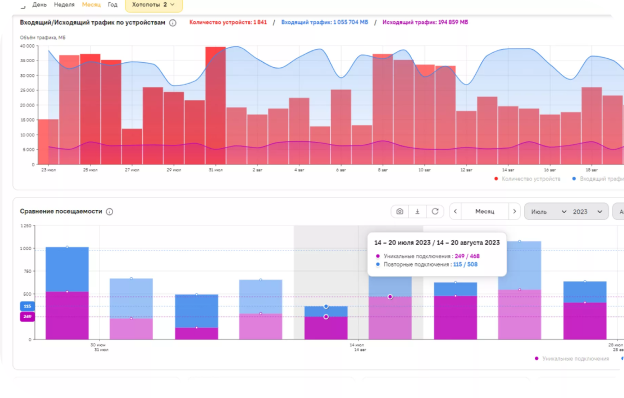Click the camera snapshot icon
The image size is (624, 398).
[x=400, y=211]
